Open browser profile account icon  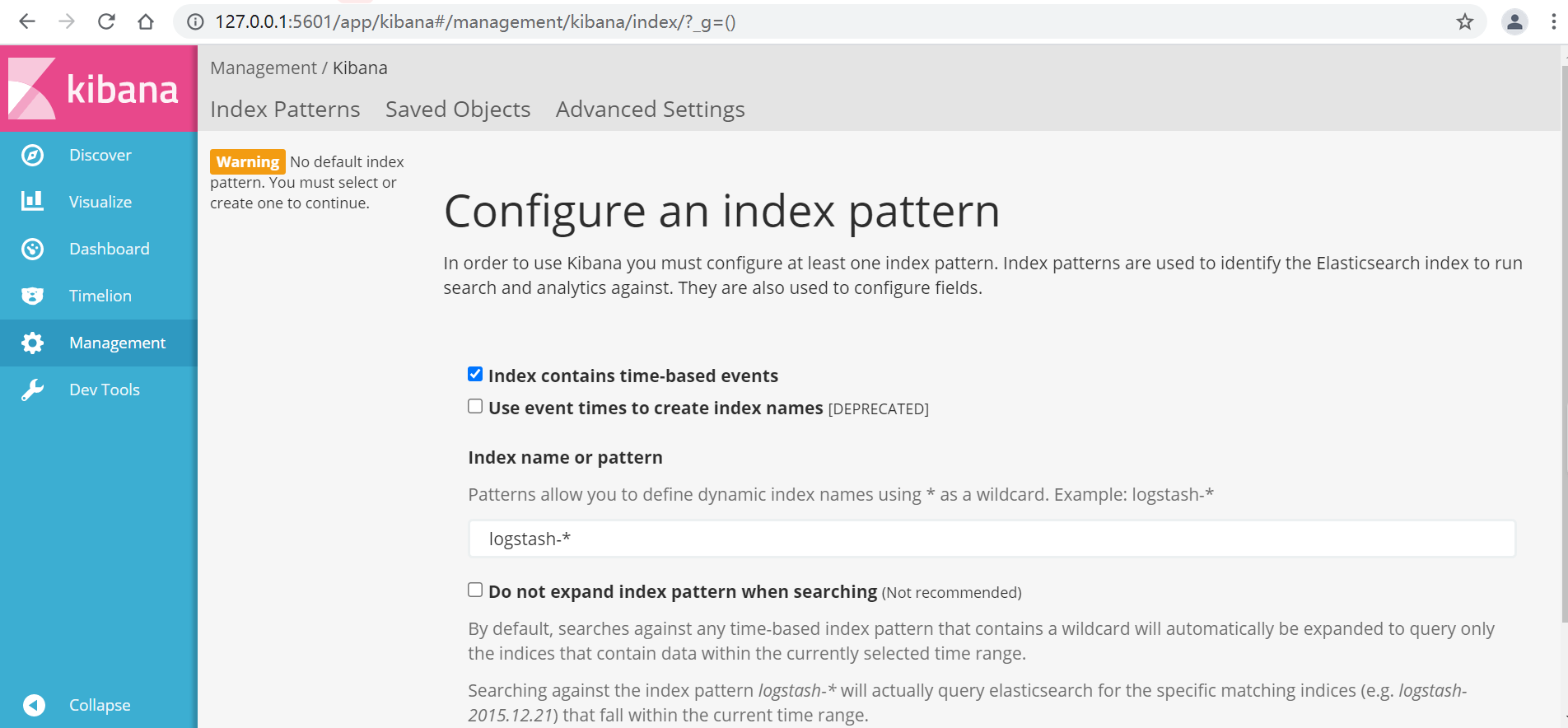click(1514, 22)
